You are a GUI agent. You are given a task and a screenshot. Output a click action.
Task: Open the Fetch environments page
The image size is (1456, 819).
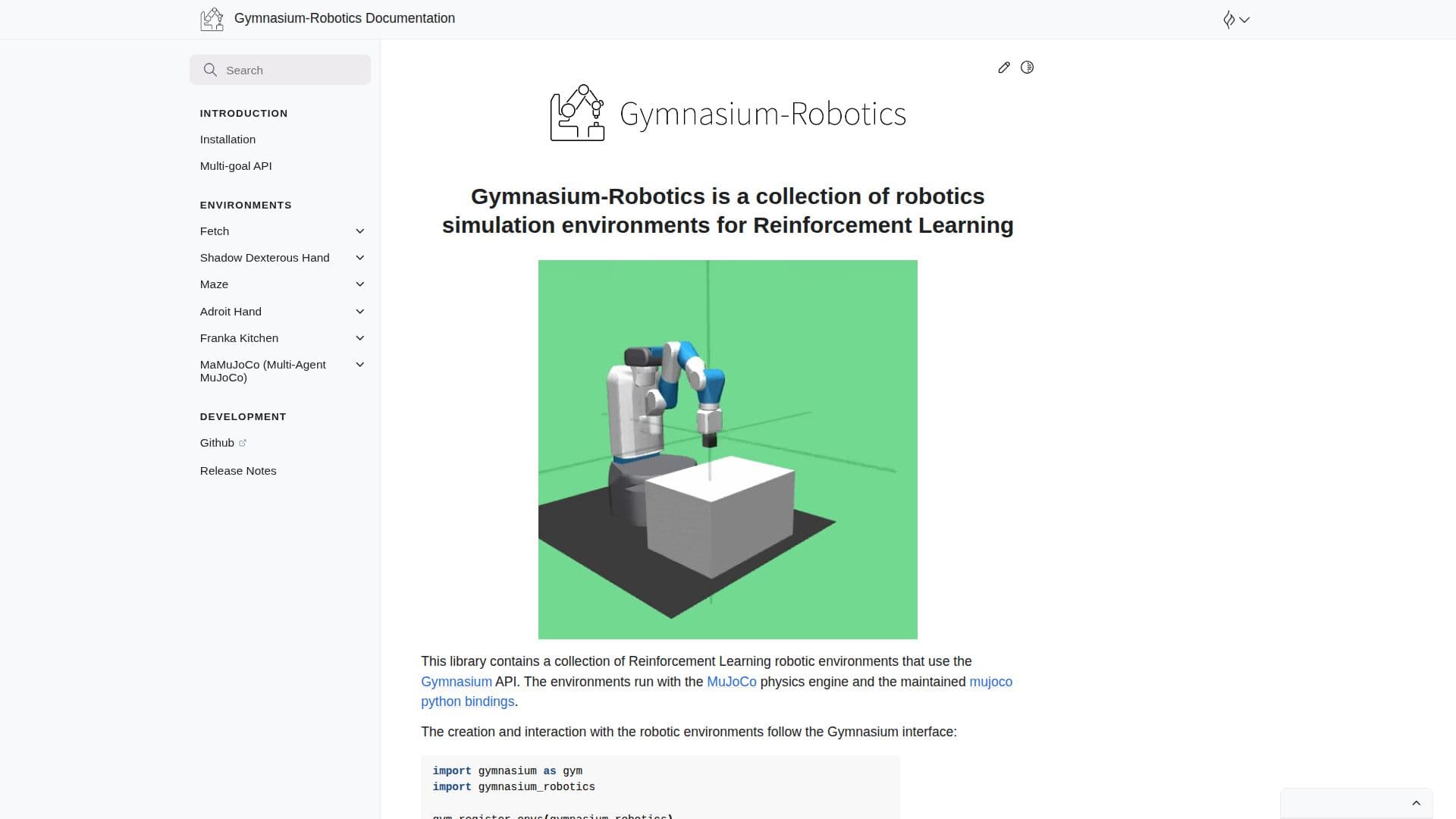coord(215,231)
